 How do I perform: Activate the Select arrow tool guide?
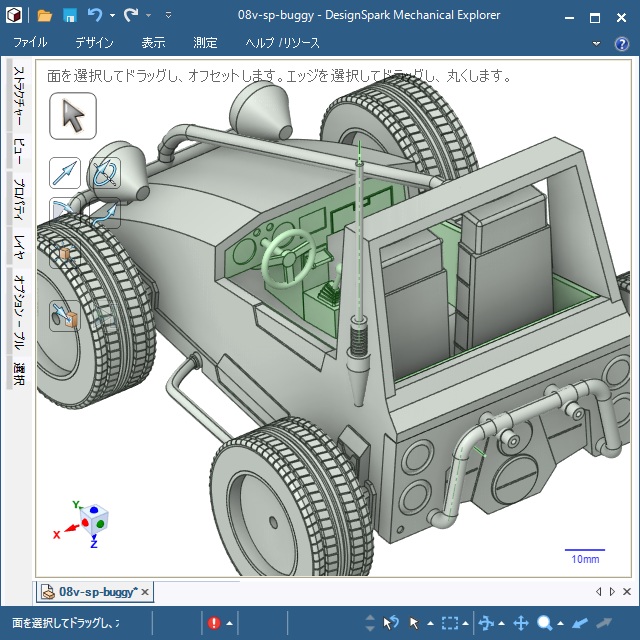tap(73, 115)
